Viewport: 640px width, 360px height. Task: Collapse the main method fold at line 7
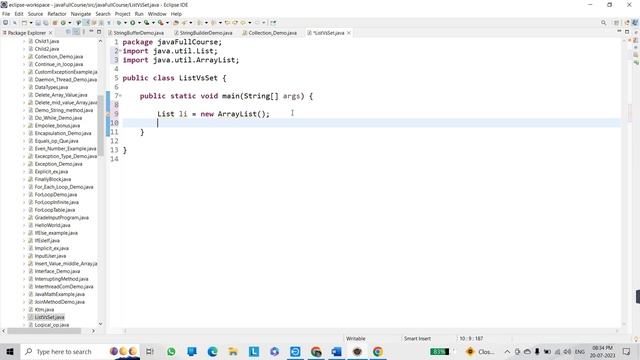[120, 96]
